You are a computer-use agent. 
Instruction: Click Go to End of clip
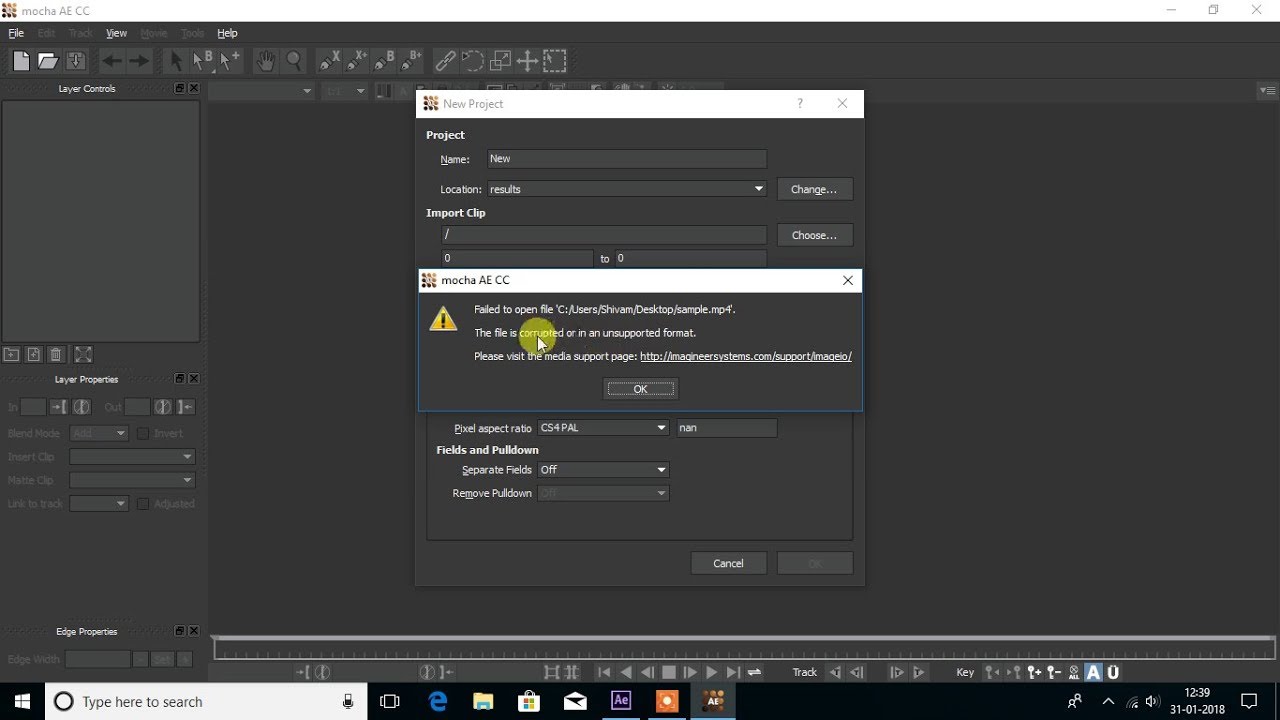click(x=733, y=673)
